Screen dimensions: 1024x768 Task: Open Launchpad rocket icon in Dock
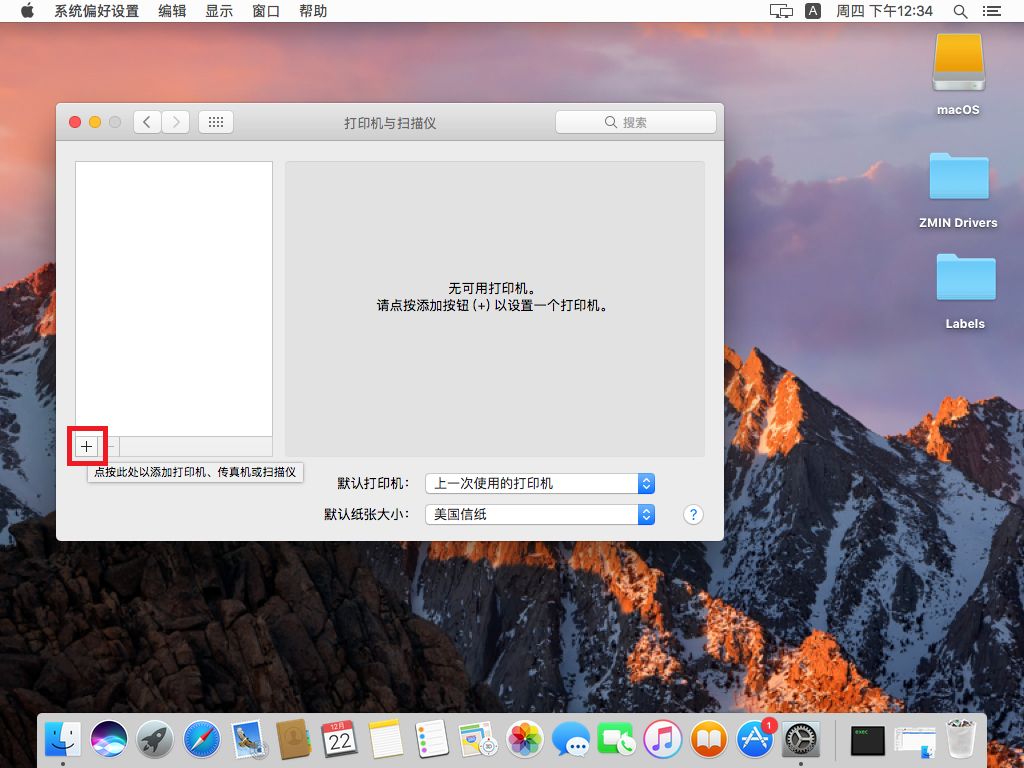(155, 739)
